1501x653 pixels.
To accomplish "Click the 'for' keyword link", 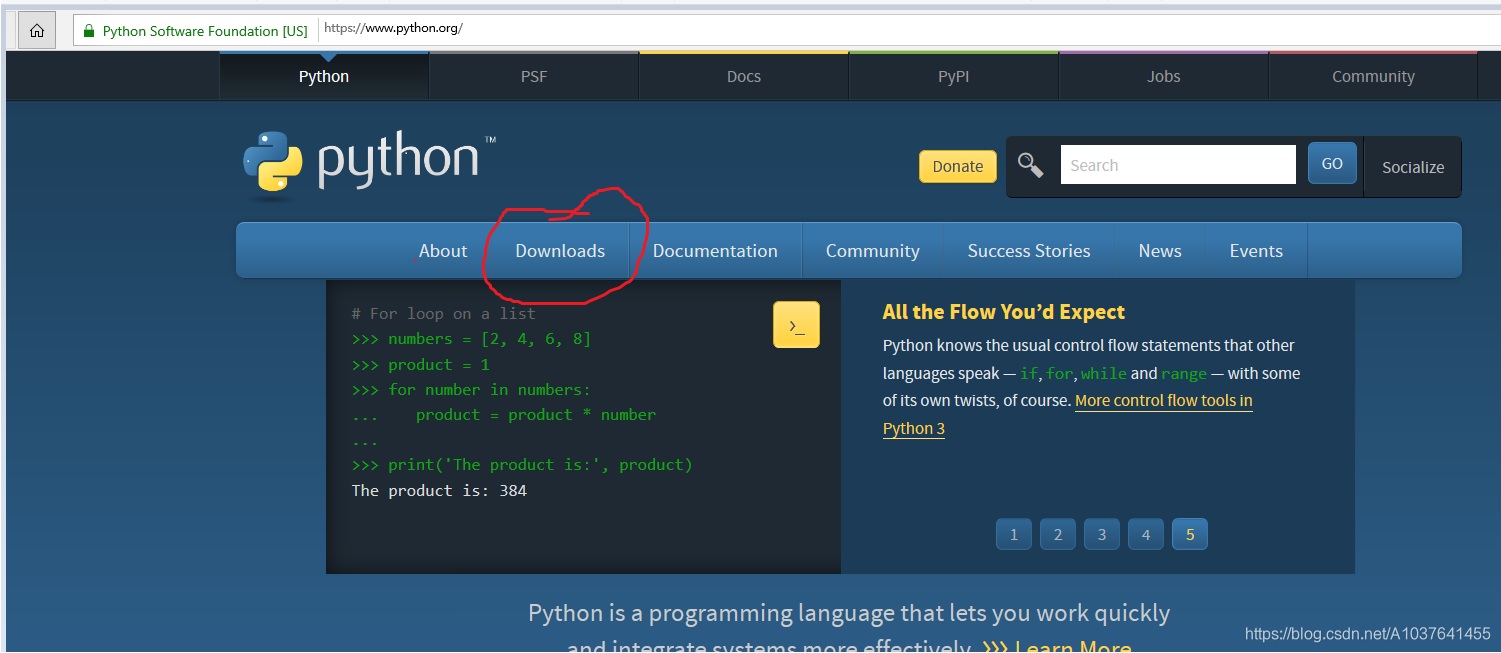I will 1059,374.
